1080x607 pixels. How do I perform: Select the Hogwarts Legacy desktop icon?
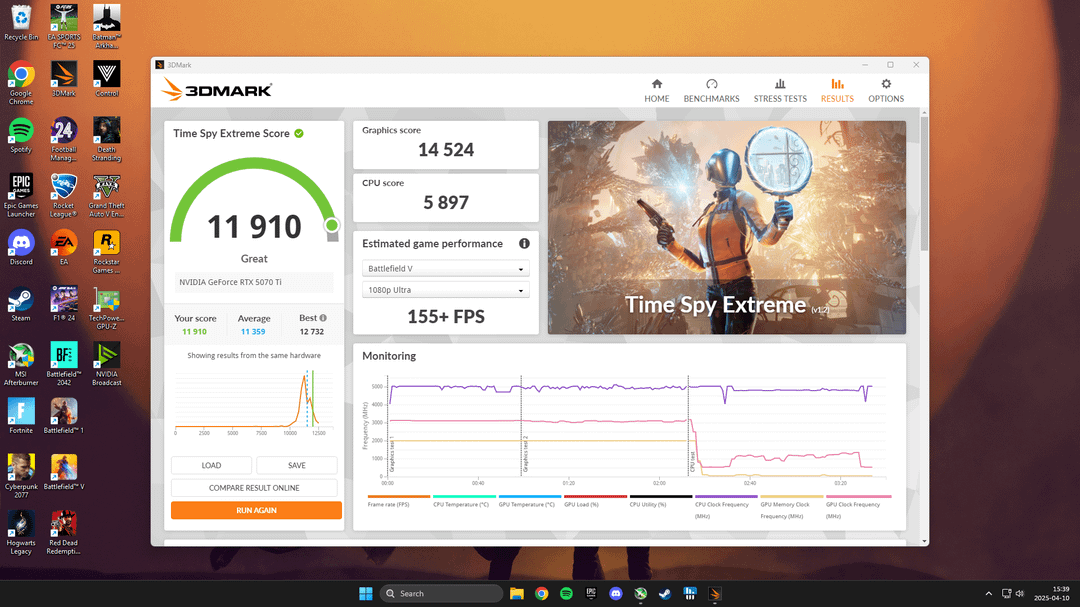21,532
